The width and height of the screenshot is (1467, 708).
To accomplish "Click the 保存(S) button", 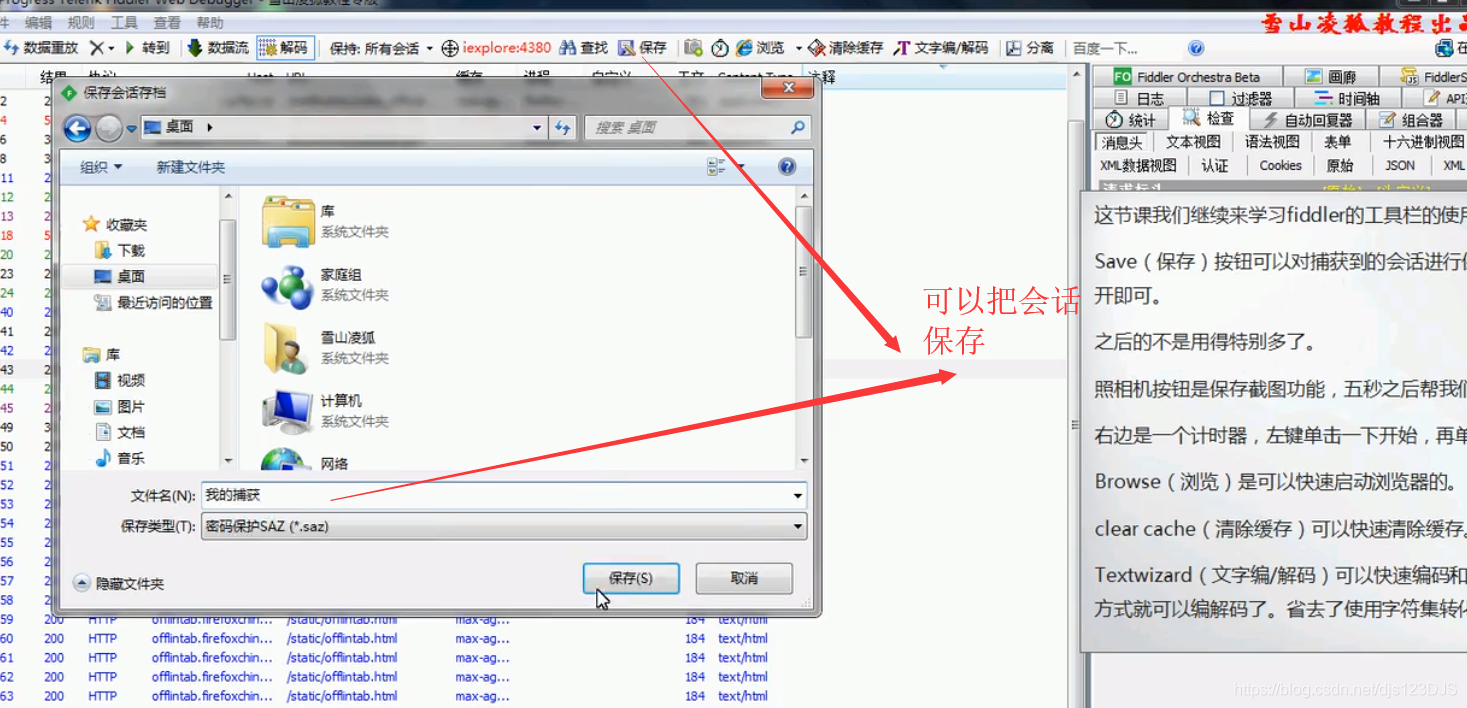I will point(631,578).
